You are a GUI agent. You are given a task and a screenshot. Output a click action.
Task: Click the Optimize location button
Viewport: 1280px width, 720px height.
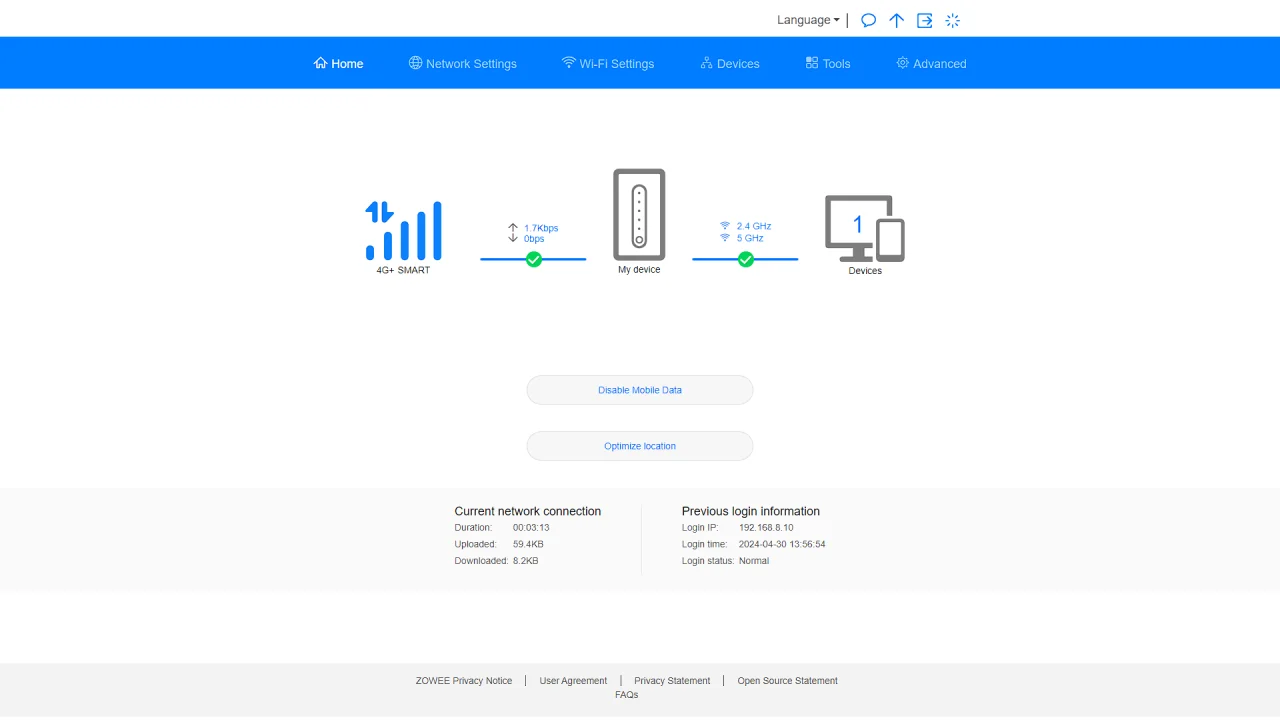pyautogui.click(x=640, y=446)
